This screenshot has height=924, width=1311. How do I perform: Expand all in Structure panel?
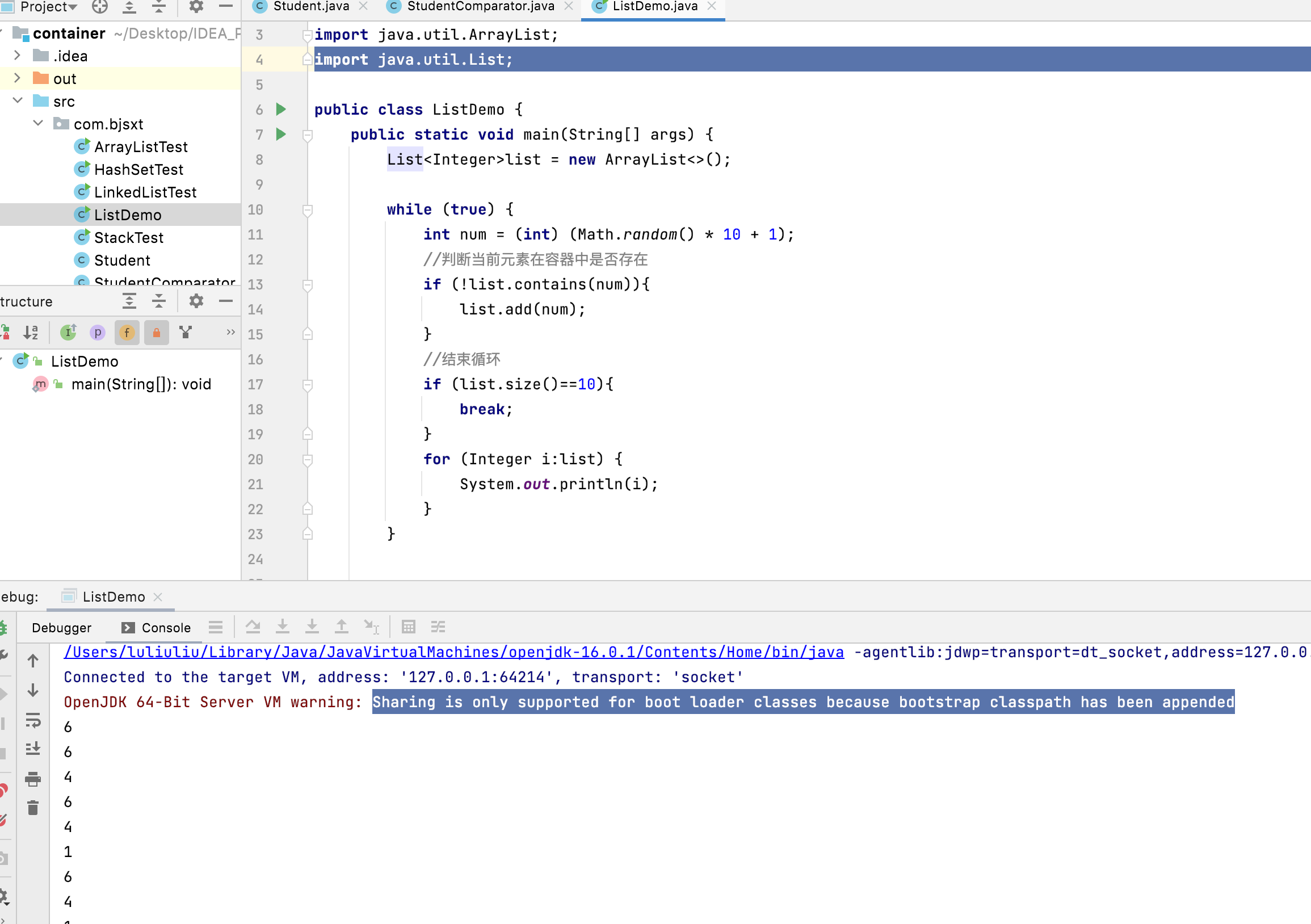pyautogui.click(x=129, y=301)
